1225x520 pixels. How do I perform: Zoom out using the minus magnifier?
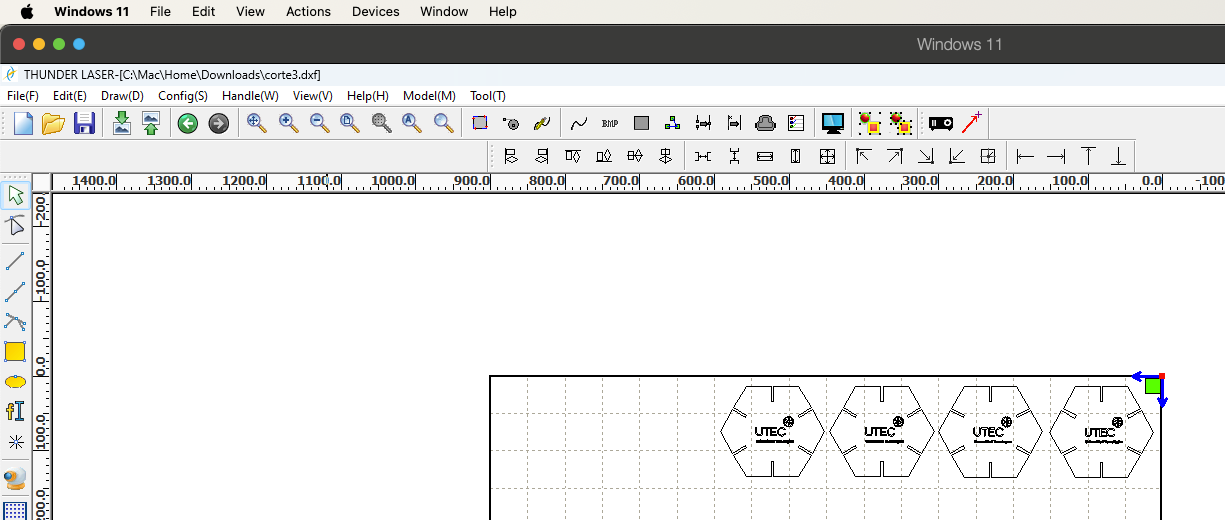319,123
